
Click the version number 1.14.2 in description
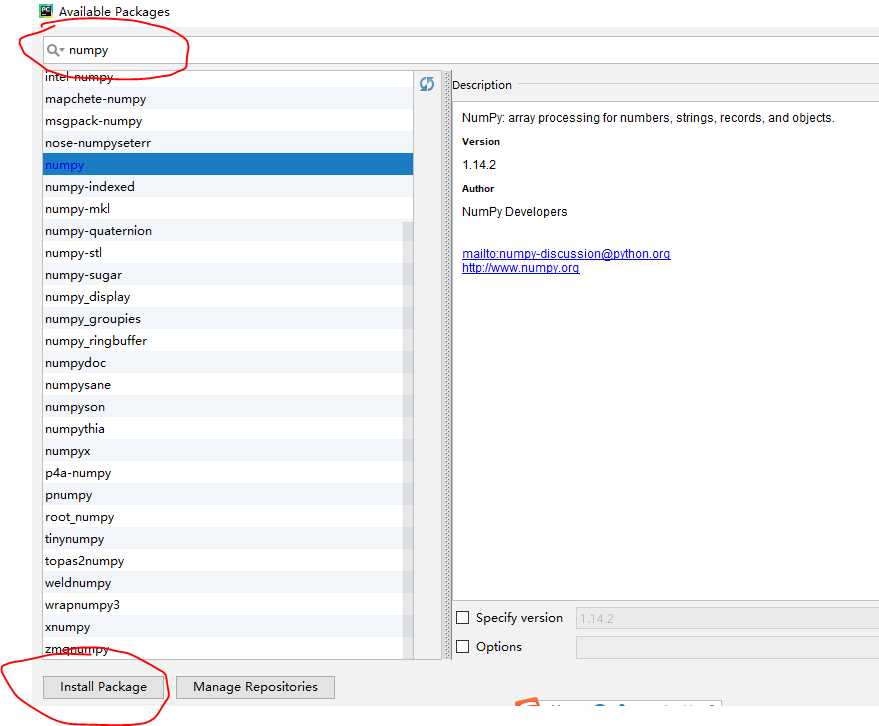(479, 165)
